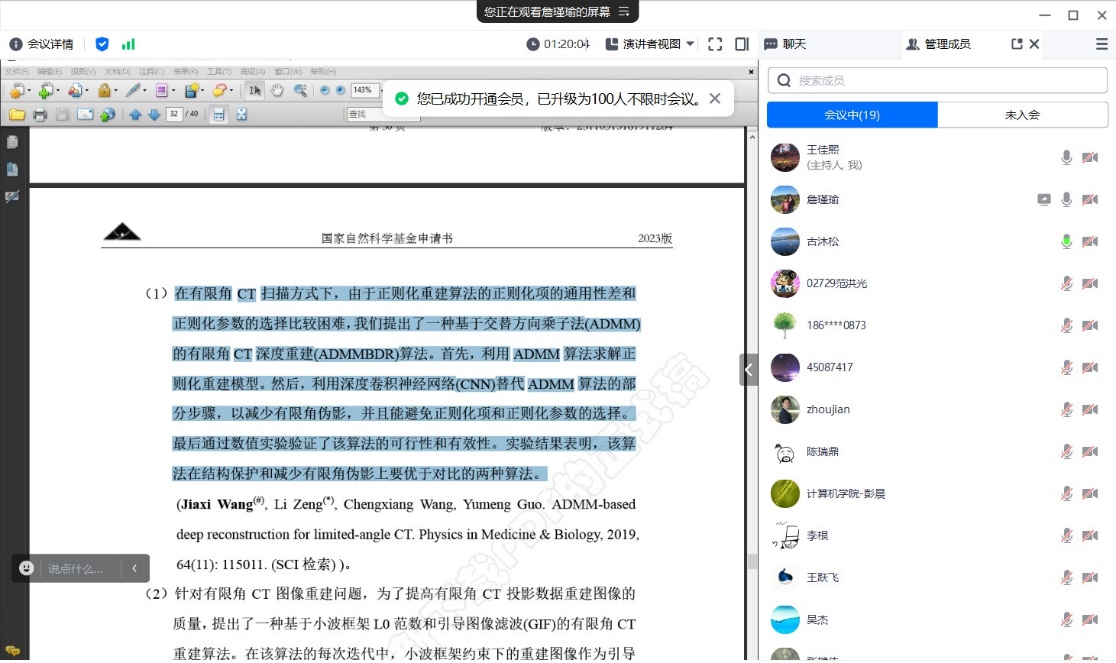Image resolution: width=1116 pixels, height=663 pixels.
Task: Expand the screen-sharing banner menu
Action: [624, 12]
